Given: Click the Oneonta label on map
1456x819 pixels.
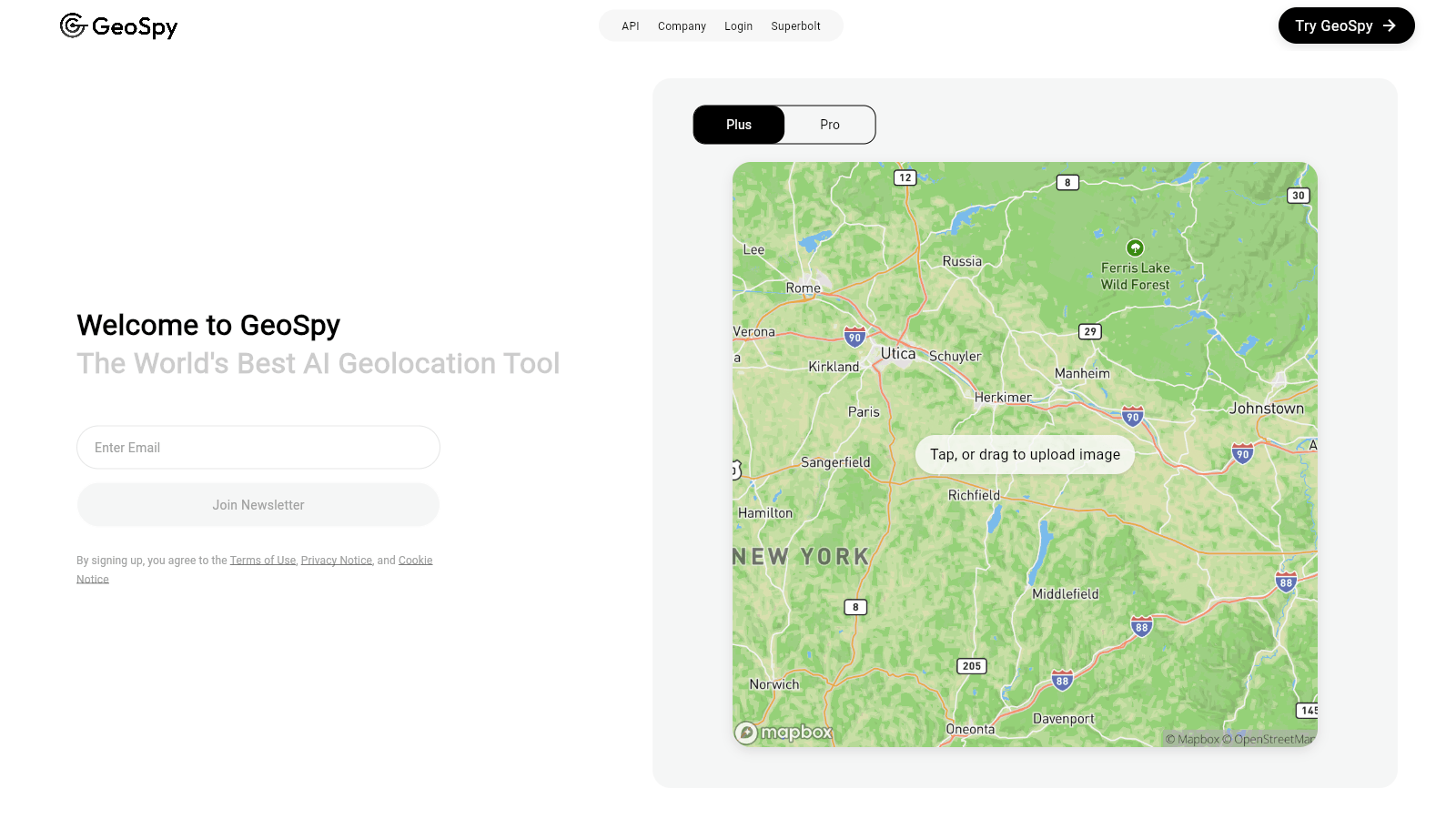Looking at the screenshot, I should point(970,729).
